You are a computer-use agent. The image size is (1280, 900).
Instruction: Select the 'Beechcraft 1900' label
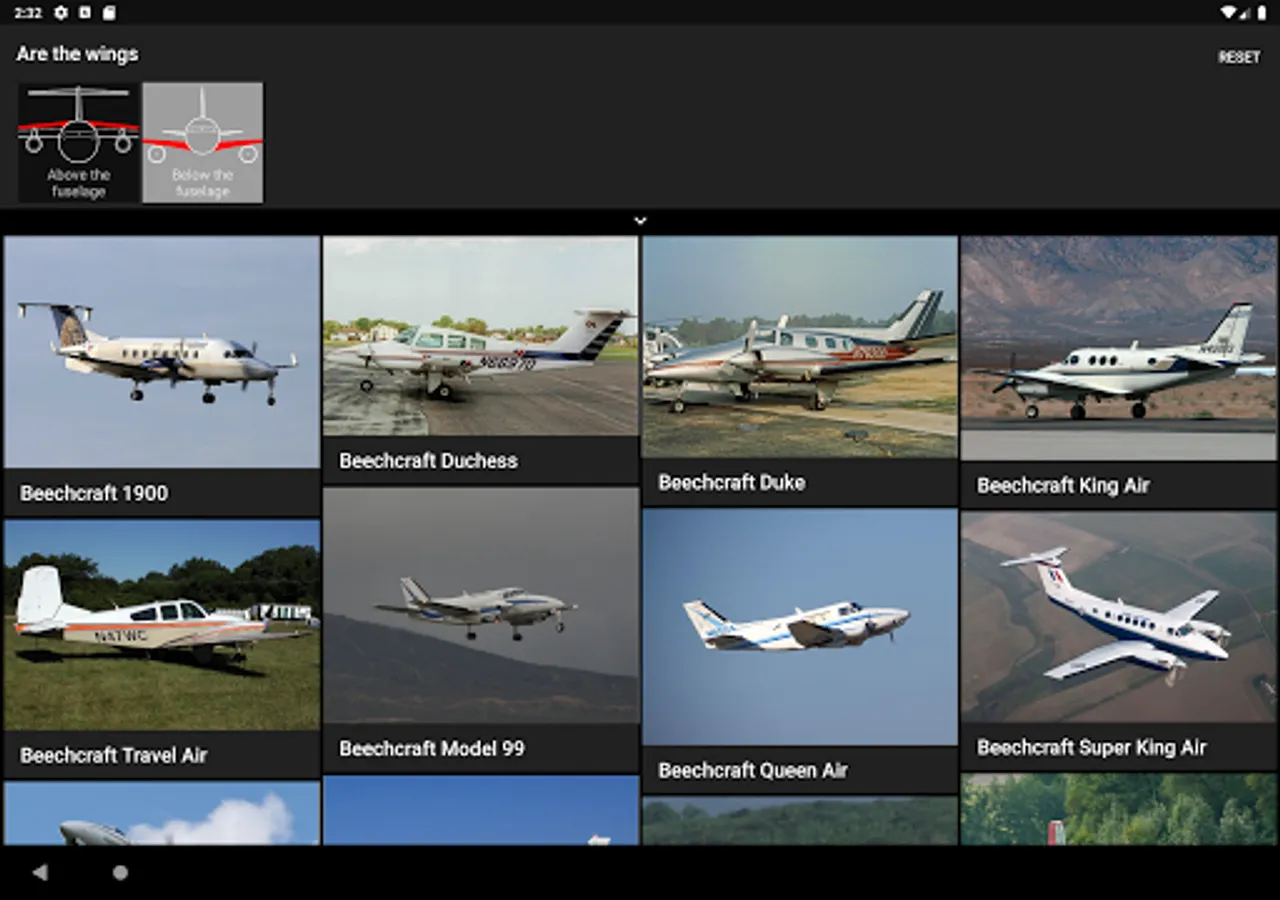tap(94, 493)
